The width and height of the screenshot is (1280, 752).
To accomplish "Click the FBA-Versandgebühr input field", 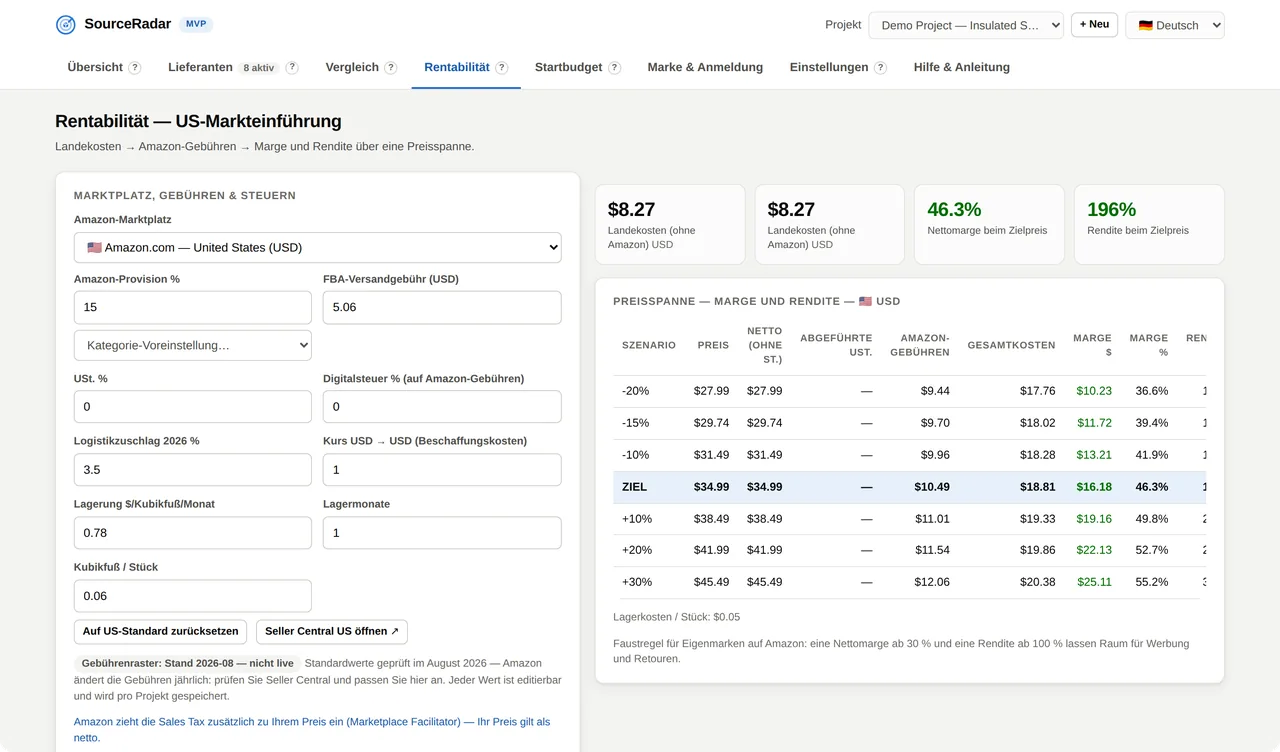I will (x=442, y=307).
